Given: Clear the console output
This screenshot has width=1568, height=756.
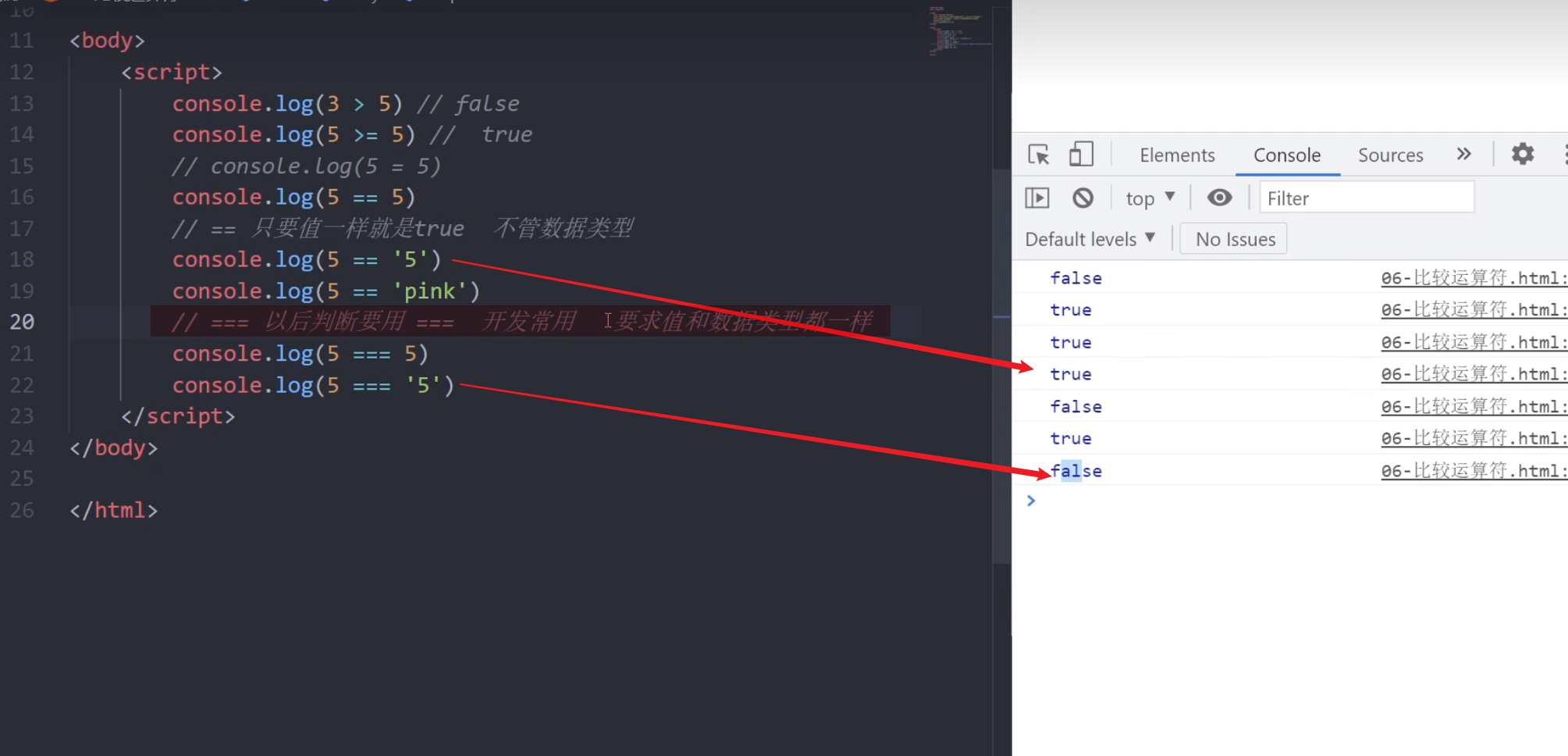Looking at the screenshot, I should point(1083,198).
